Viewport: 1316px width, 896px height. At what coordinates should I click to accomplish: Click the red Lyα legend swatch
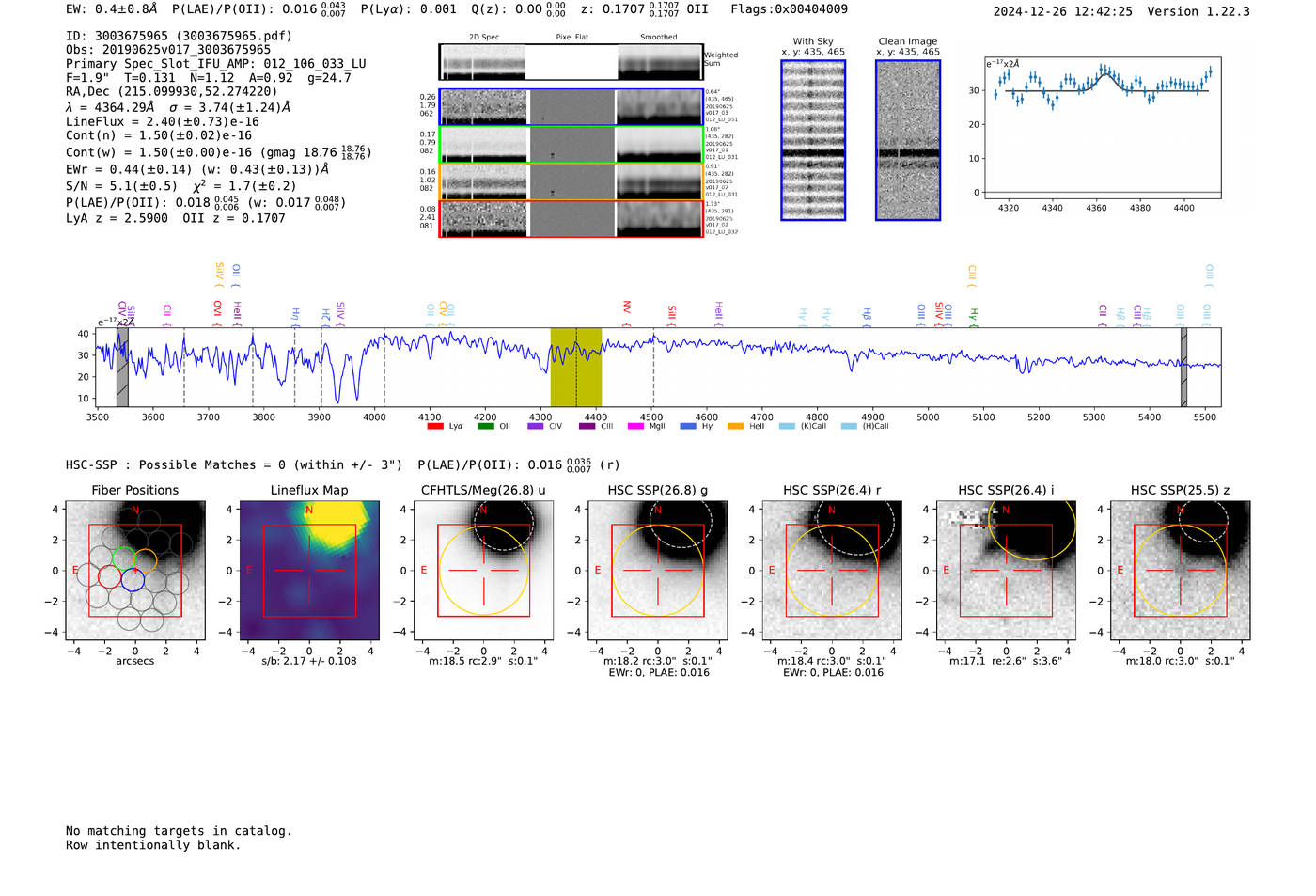pos(434,426)
